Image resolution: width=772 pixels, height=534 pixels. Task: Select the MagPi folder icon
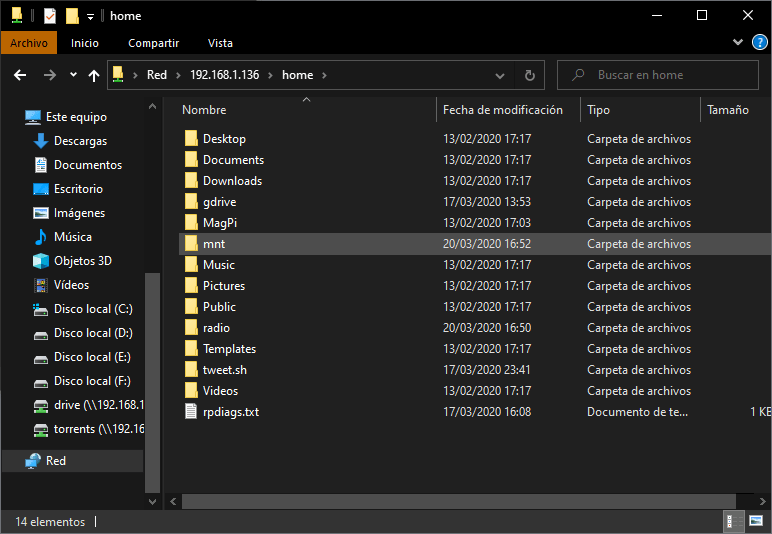pyautogui.click(x=191, y=222)
